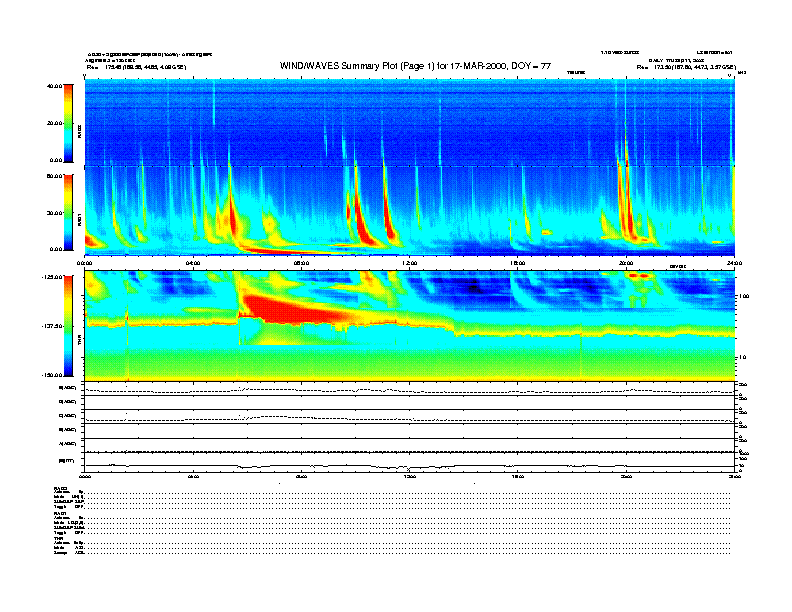
Task: Select 20:00 tick below the RAD1 panel
Action: pyautogui.click(x=627, y=262)
